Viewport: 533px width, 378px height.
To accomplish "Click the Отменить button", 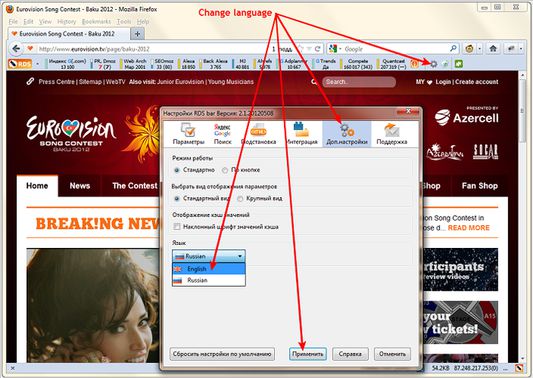I will click(392, 354).
